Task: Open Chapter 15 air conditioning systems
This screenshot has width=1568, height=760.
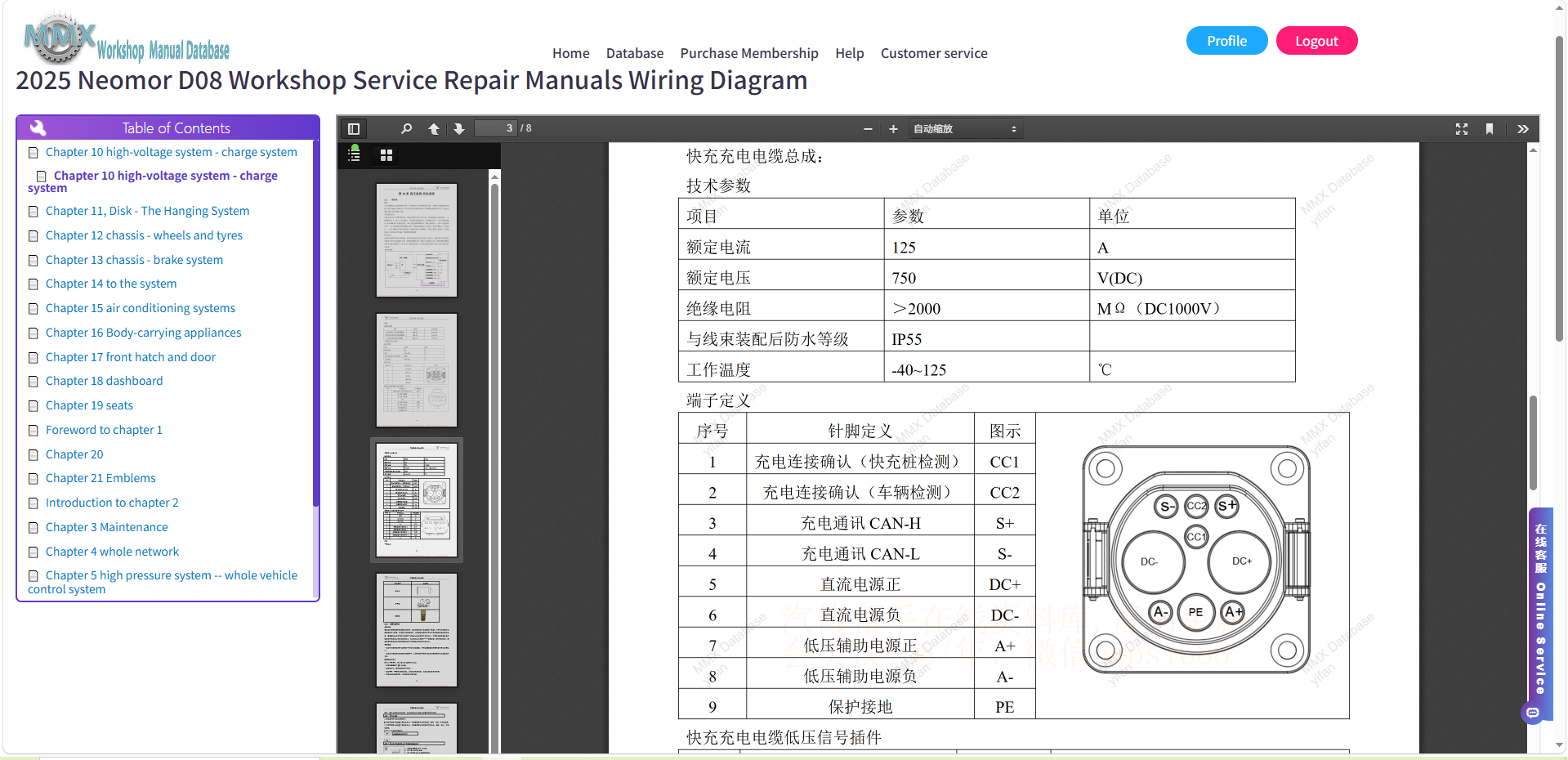Action: [140, 308]
